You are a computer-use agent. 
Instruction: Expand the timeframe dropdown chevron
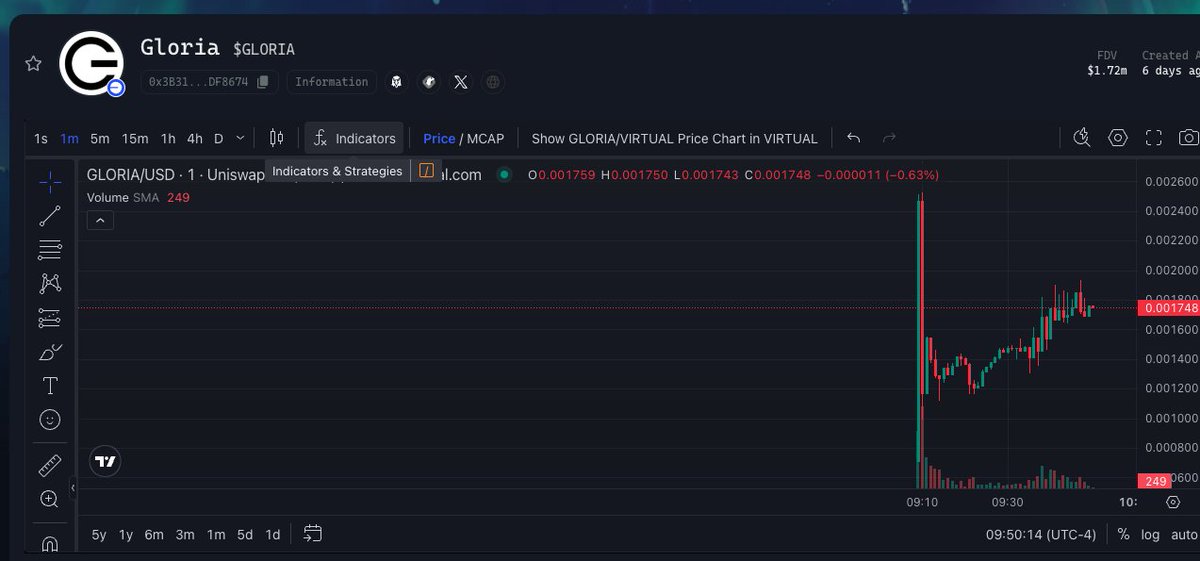240,139
